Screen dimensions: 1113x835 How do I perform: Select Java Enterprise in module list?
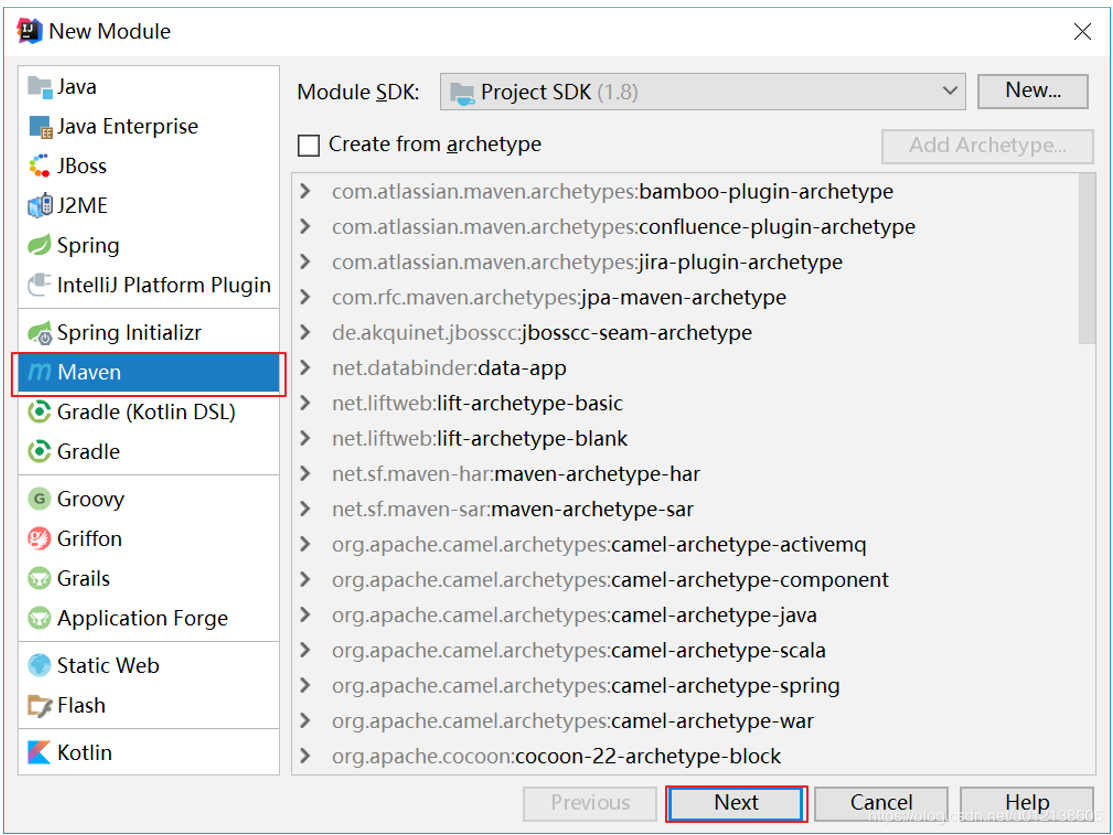pyautogui.click(x=127, y=126)
